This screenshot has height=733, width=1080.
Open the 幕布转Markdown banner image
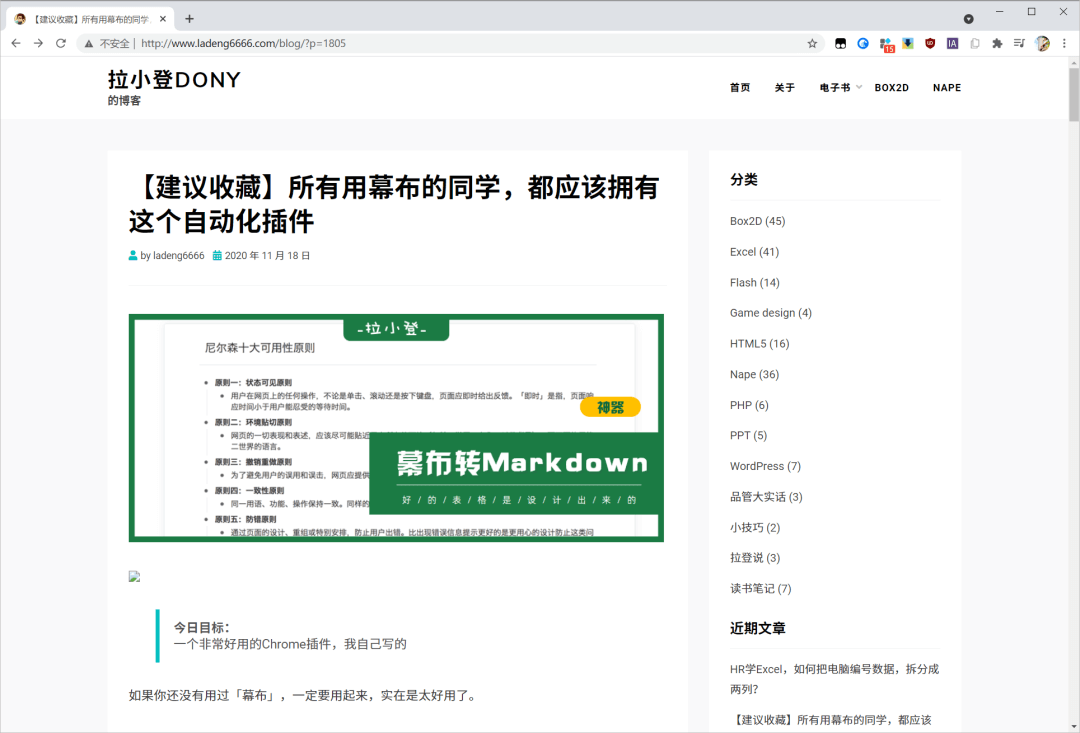click(x=396, y=428)
